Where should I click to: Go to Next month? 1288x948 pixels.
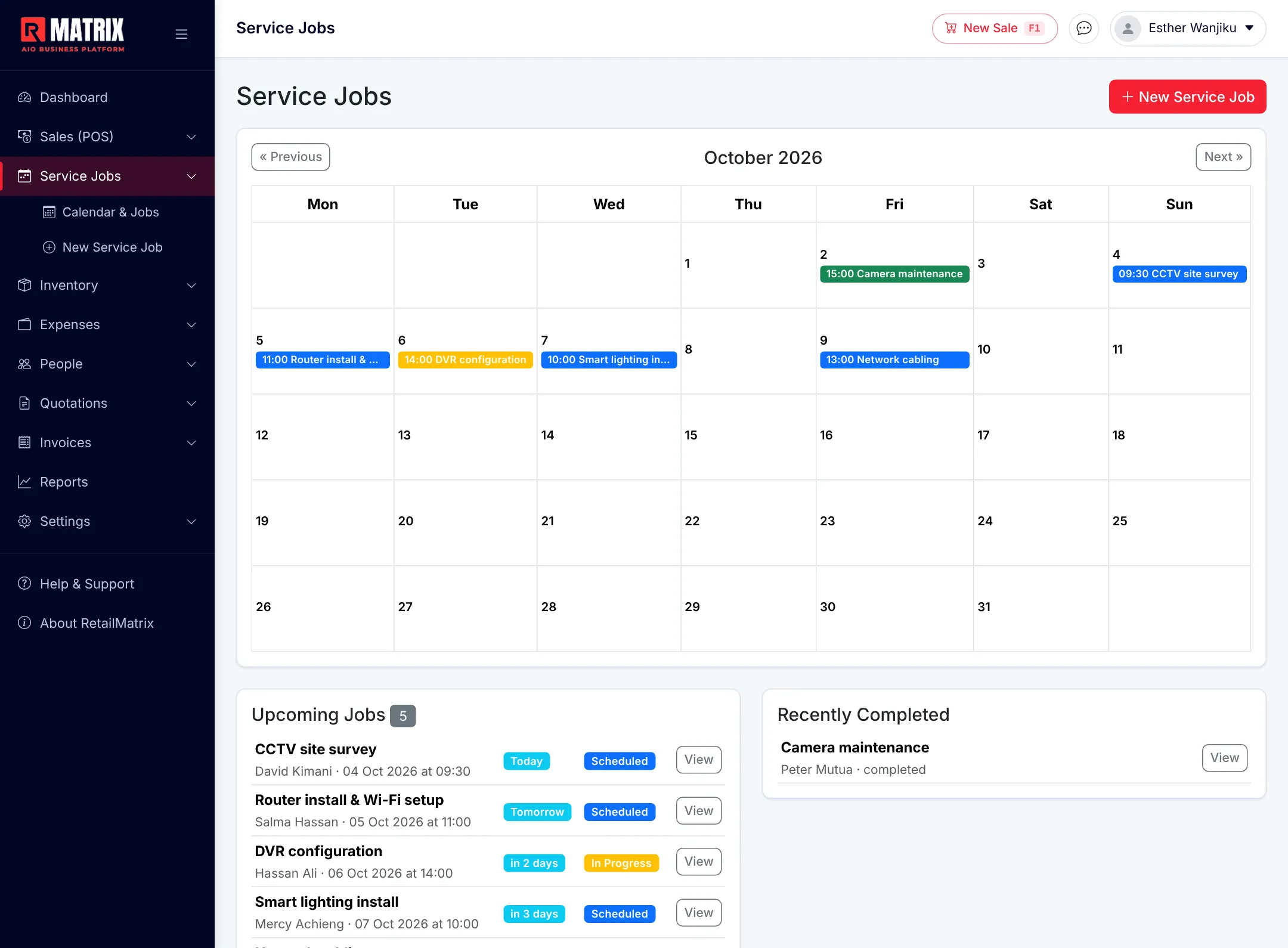tap(1223, 157)
